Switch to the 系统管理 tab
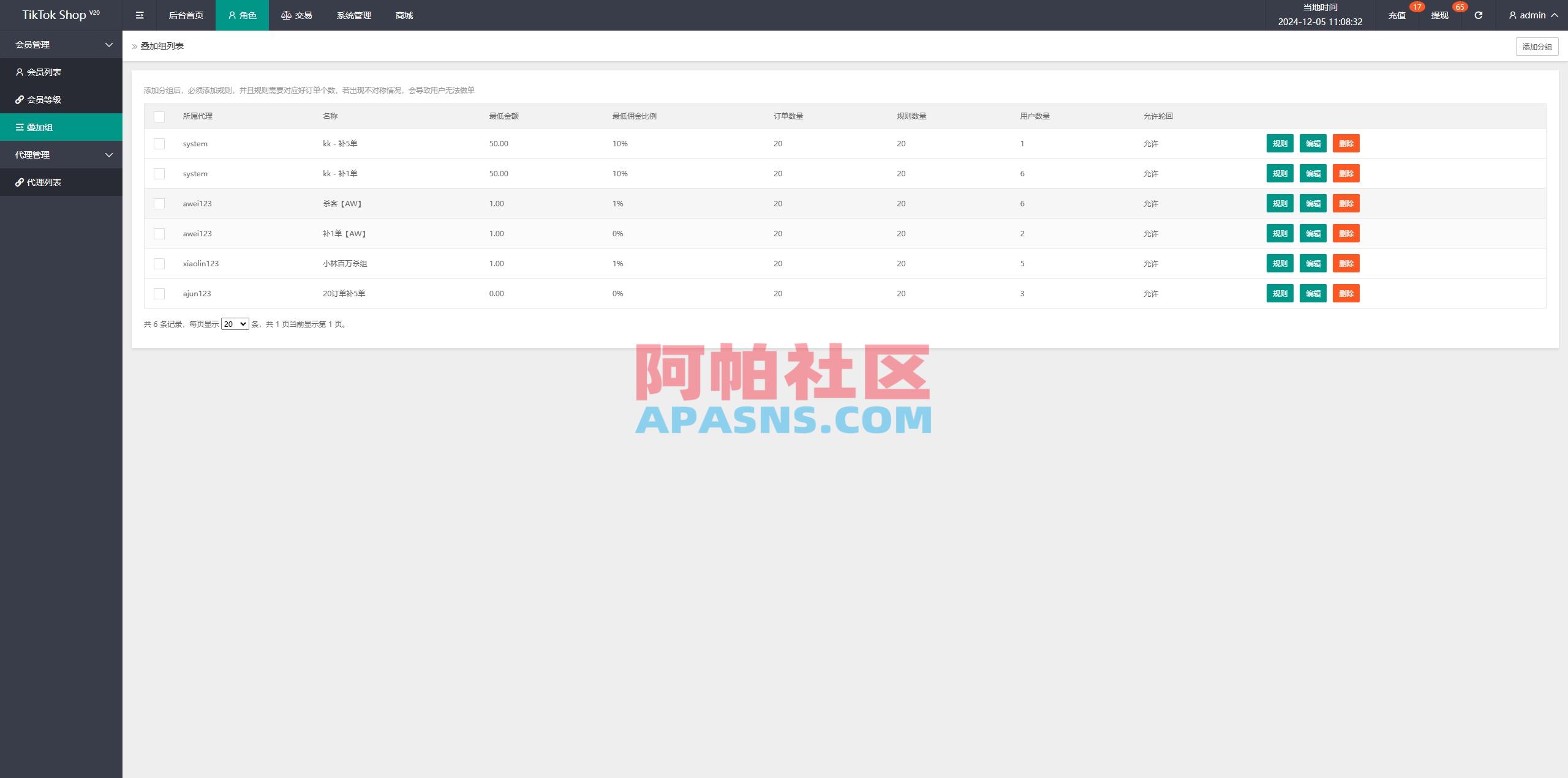The height and width of the screenshot is (778, 1568). (353, 15)
